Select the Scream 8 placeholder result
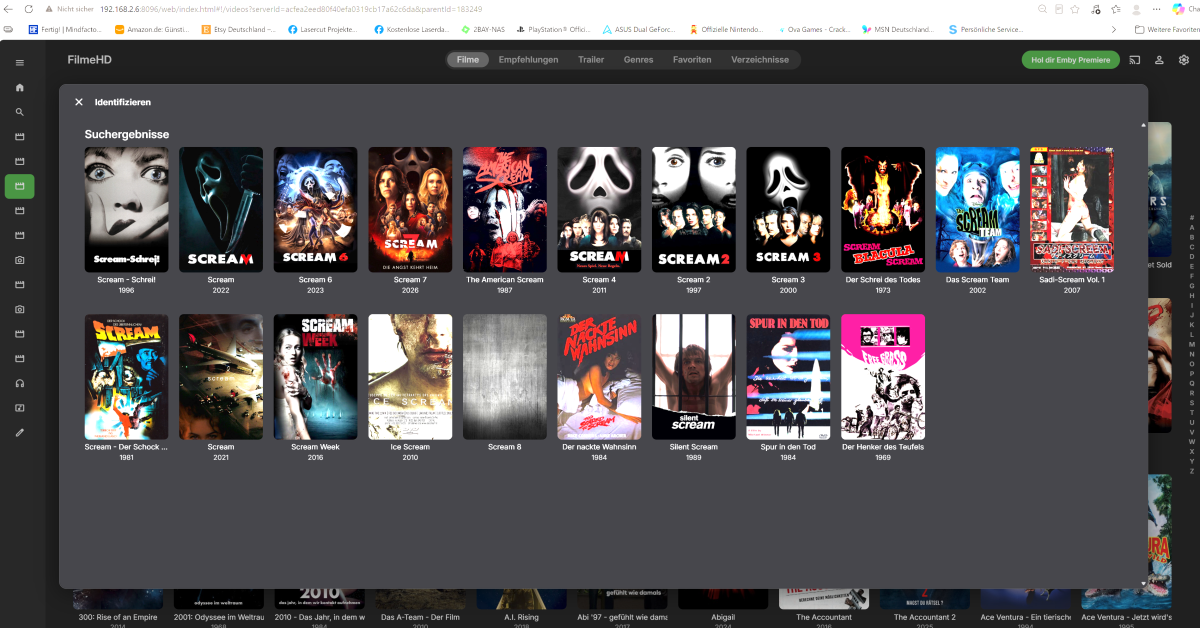 (505, 377)
